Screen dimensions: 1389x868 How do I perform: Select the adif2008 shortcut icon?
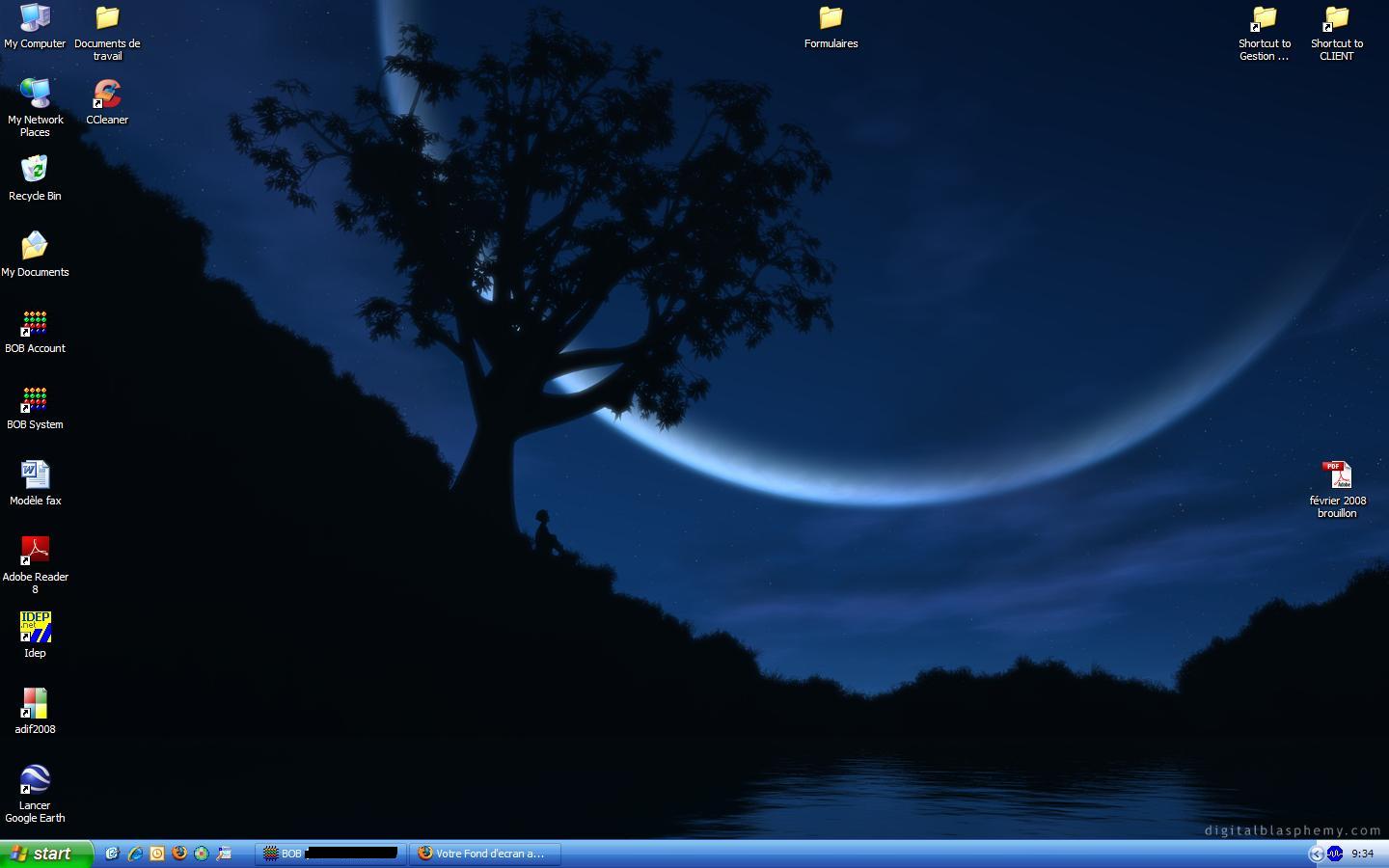click(x=35, y=712)
